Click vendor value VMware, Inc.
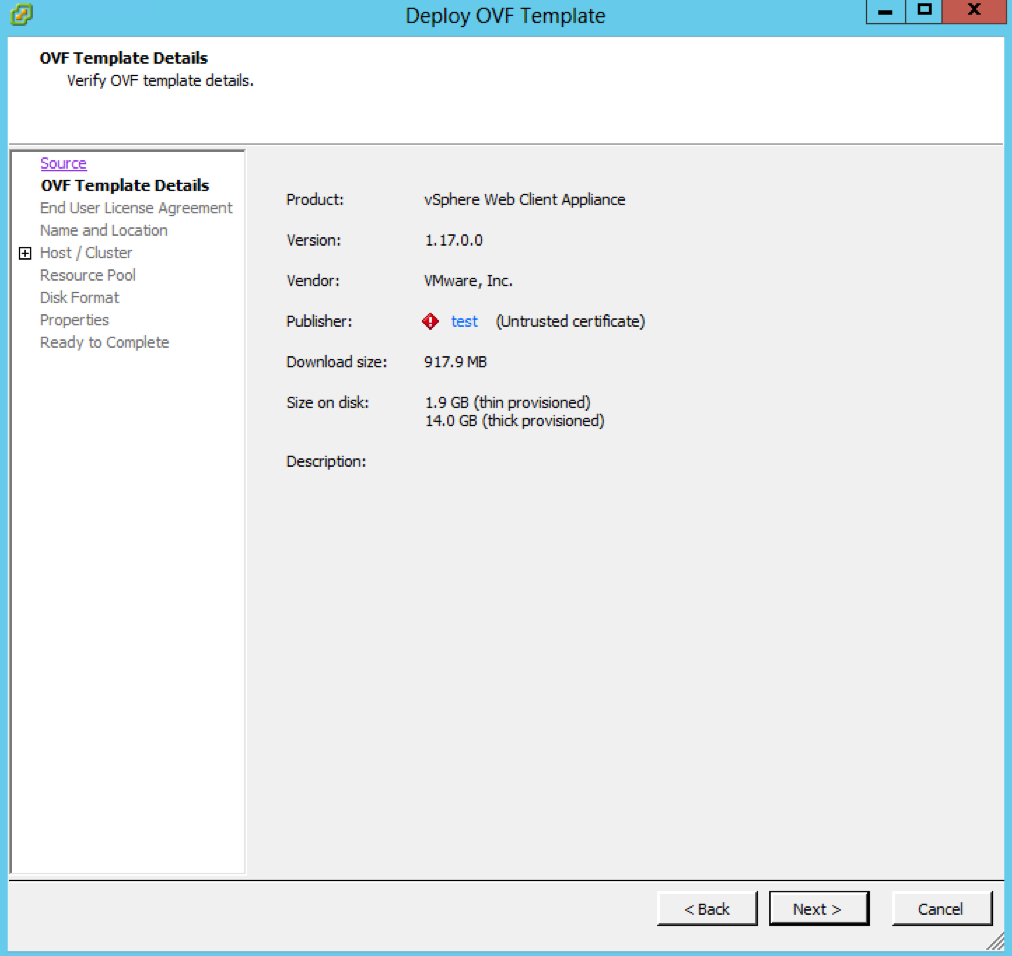Image resolution: width=1012 pixels, height=956 pixels. [x=468, y=281]
